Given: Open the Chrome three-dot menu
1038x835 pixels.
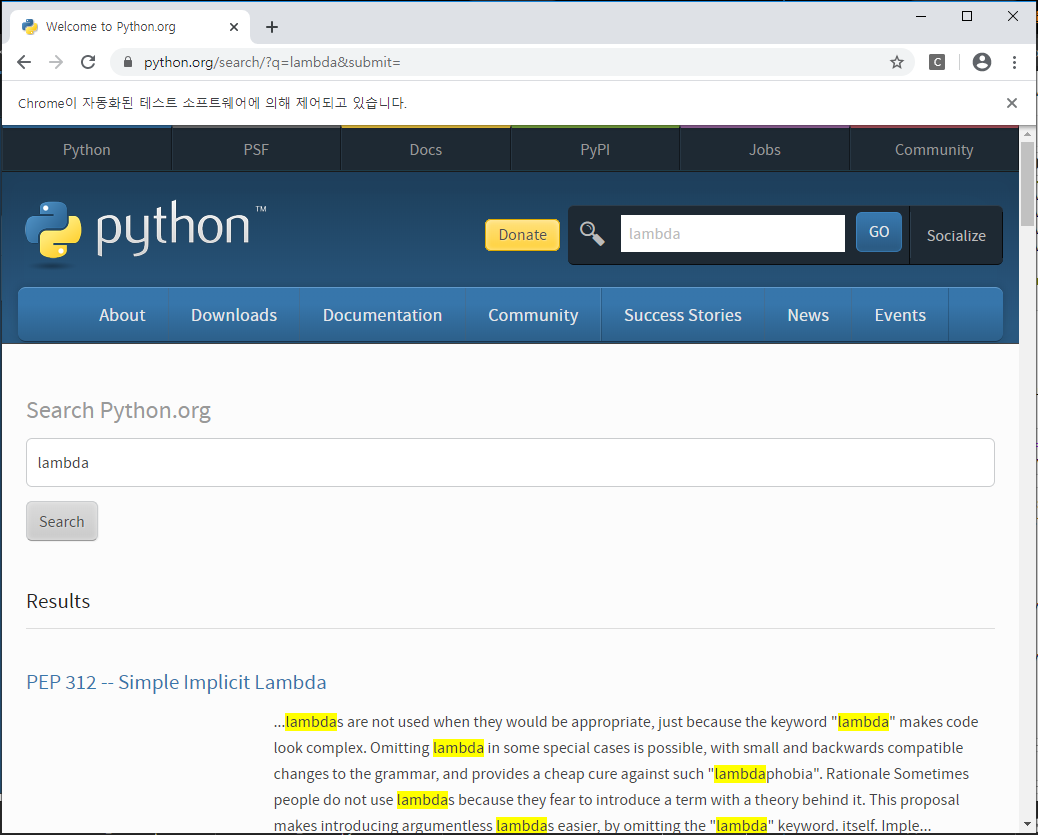Looking at the screenshot, I should click(1014, 62).
